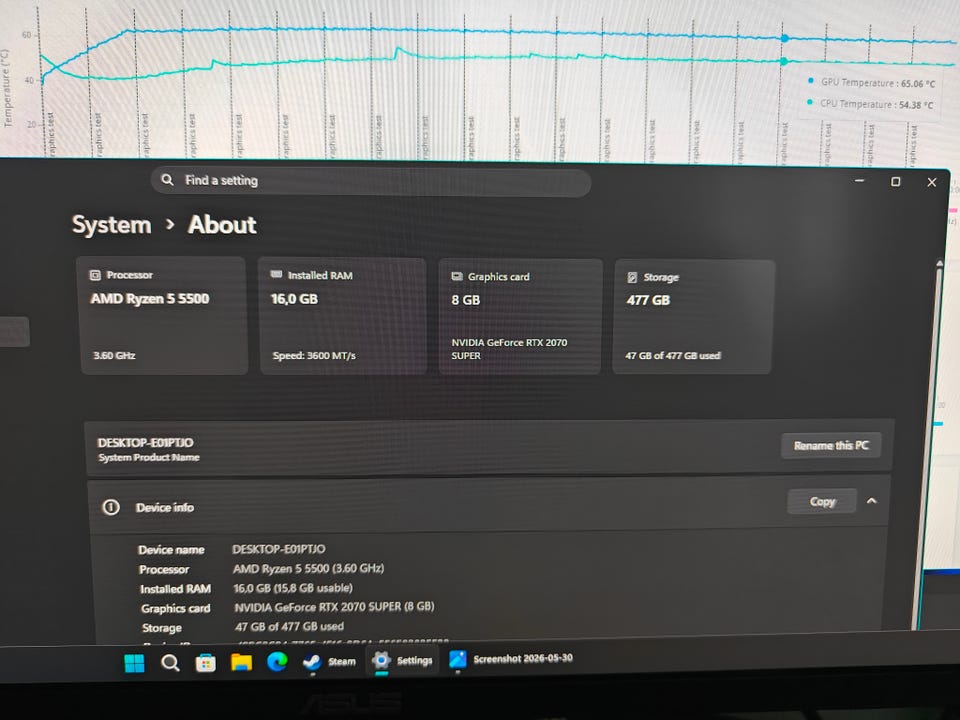Click Speed: 3600 MT/s text
The image size is (960, 720).
[x=314, y=355]
